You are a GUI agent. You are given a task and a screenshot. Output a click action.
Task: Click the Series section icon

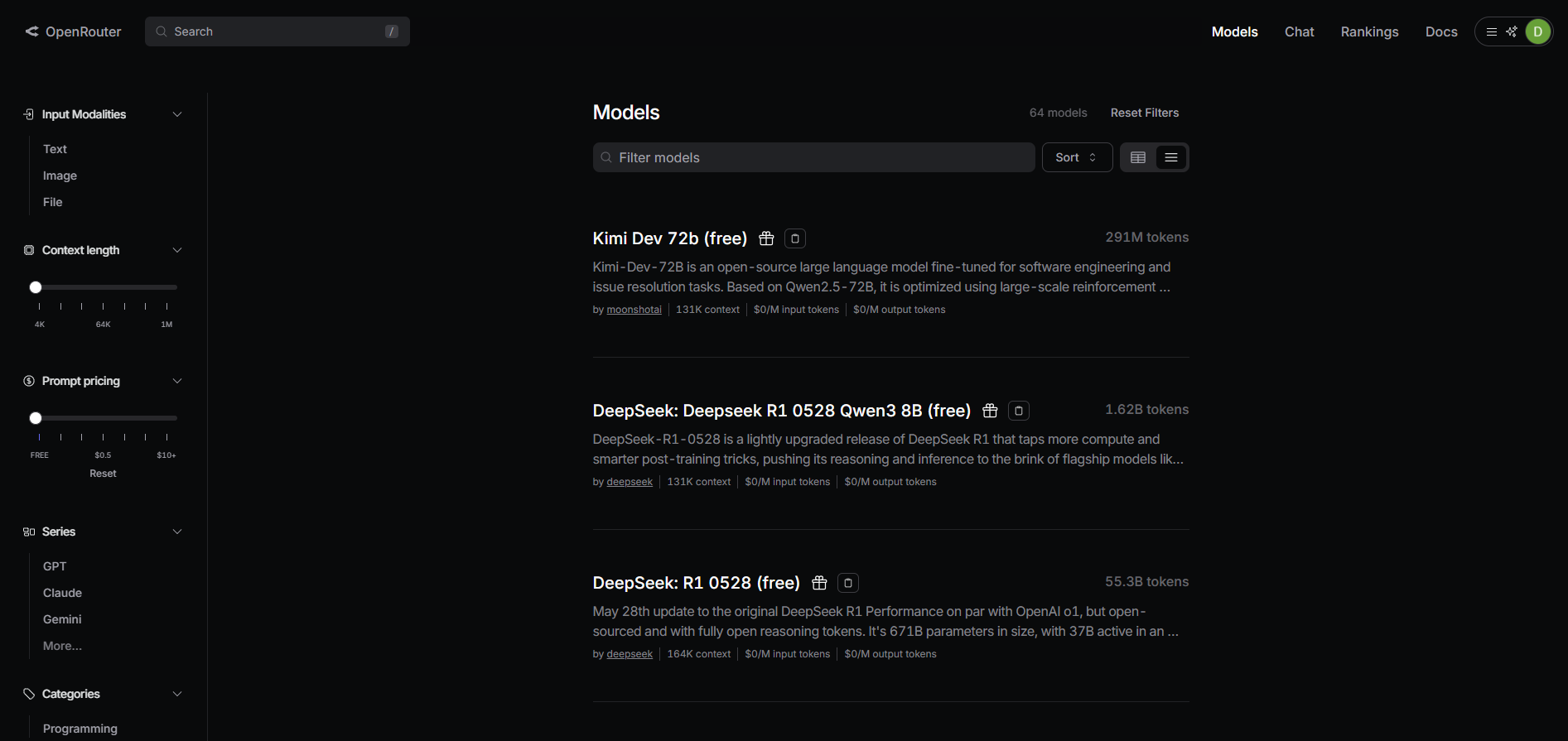pyautogui.click(x=29, y=532)
